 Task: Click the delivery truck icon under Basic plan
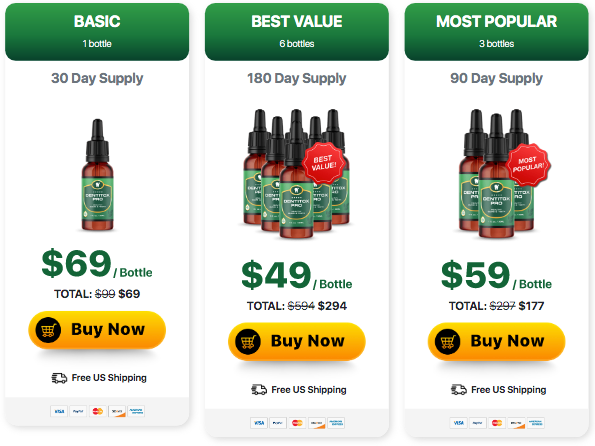(59, 378)
